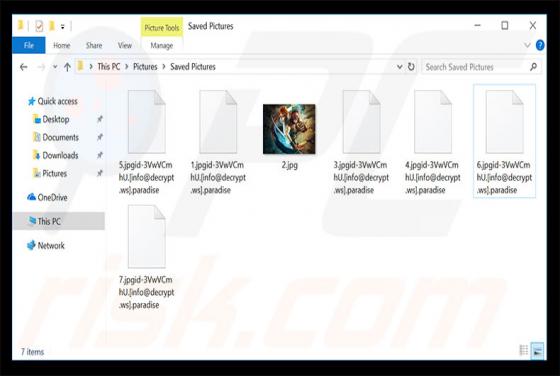Click the search magnifier icon
Screen dimensions: 560x376
(533, 67)
